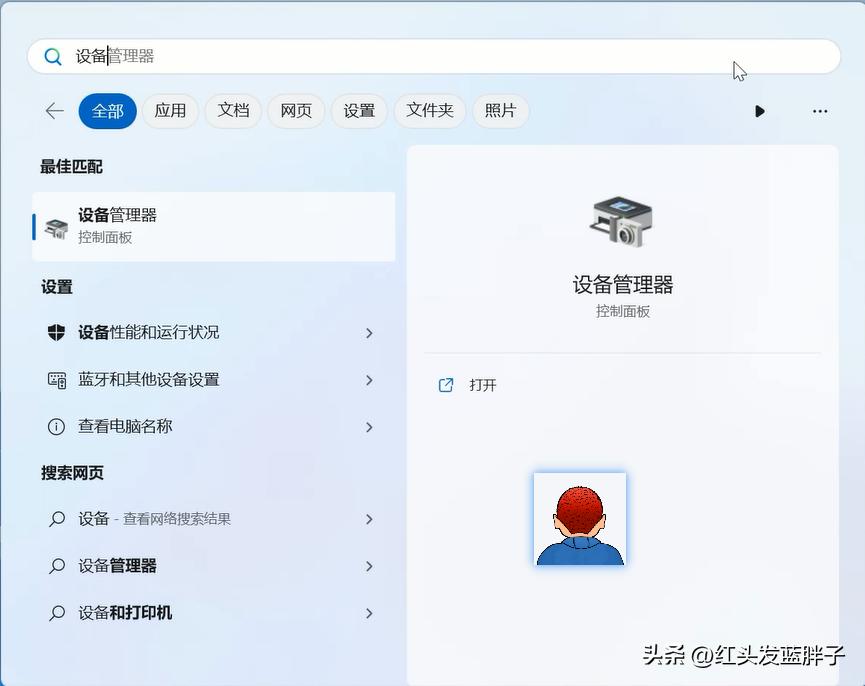Open the ellipsis overflow menu at top right

(x=820, y=111)
